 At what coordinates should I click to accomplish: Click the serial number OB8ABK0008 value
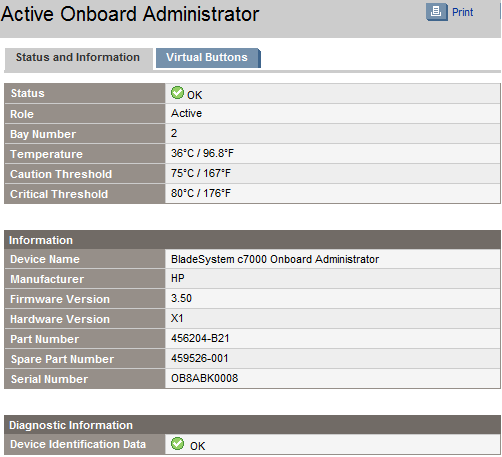click(x=204, y=378)
